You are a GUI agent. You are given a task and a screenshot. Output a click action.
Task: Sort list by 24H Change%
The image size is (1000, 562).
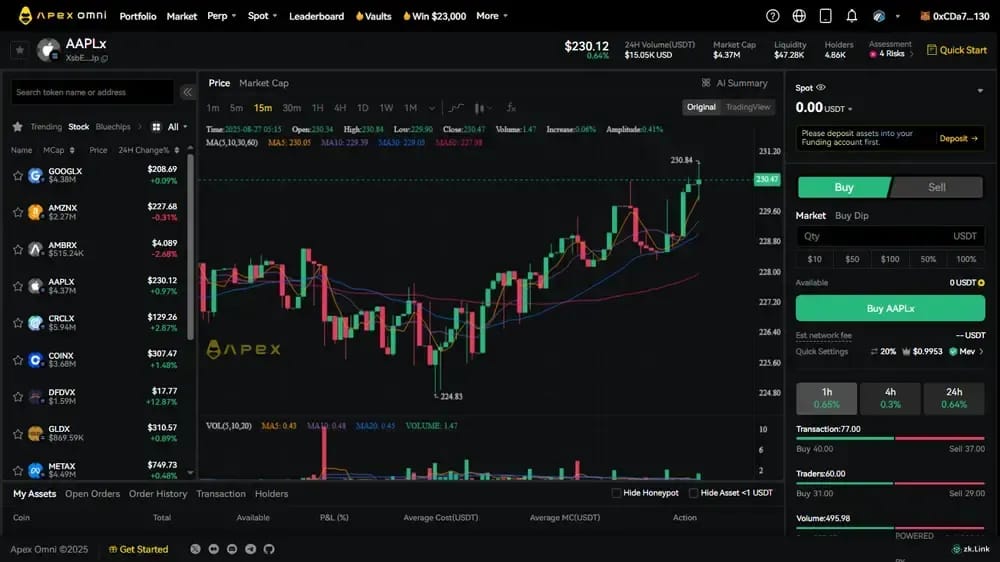[149, 150]
